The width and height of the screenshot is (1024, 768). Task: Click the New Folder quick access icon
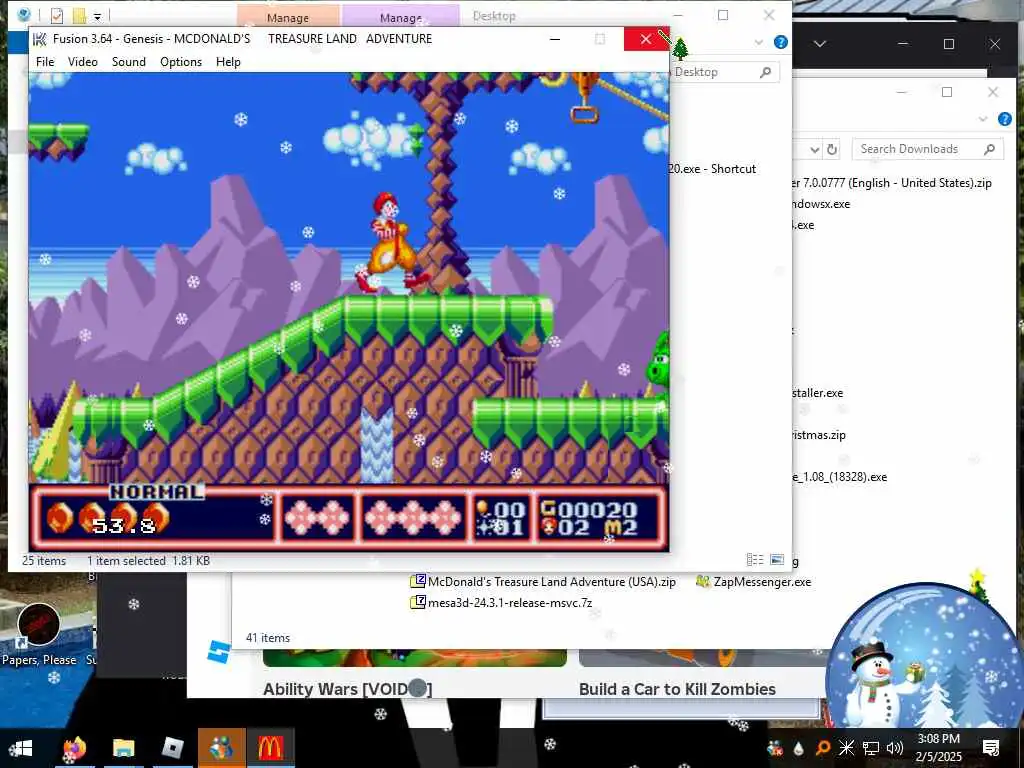point(79,15)
